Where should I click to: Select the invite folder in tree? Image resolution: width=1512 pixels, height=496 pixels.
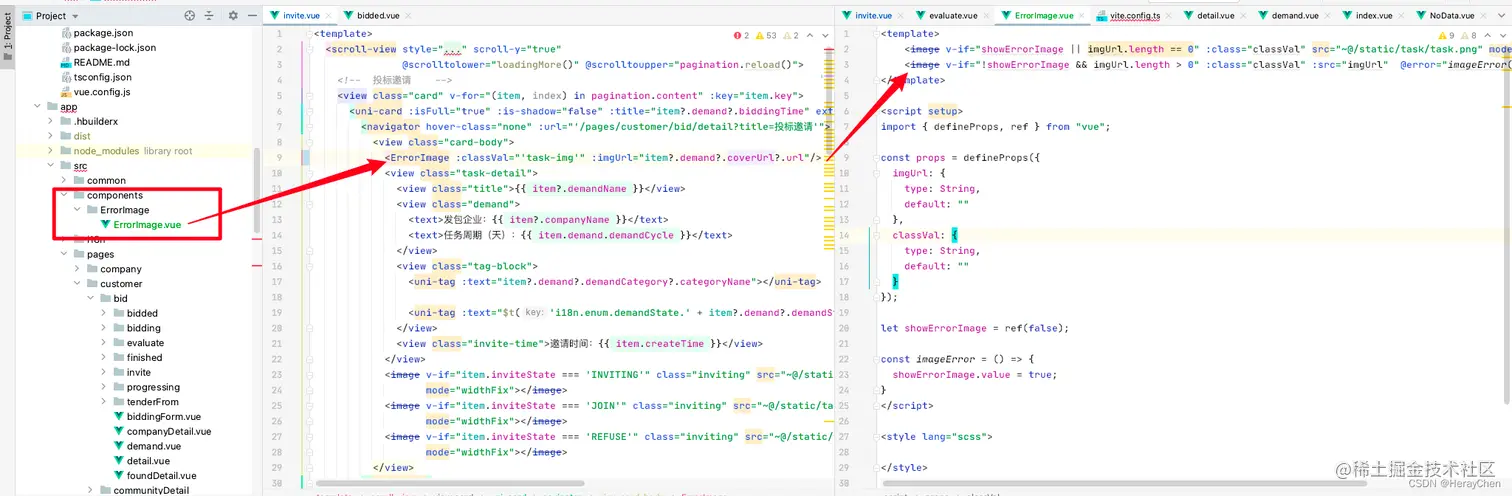(131, 372)
